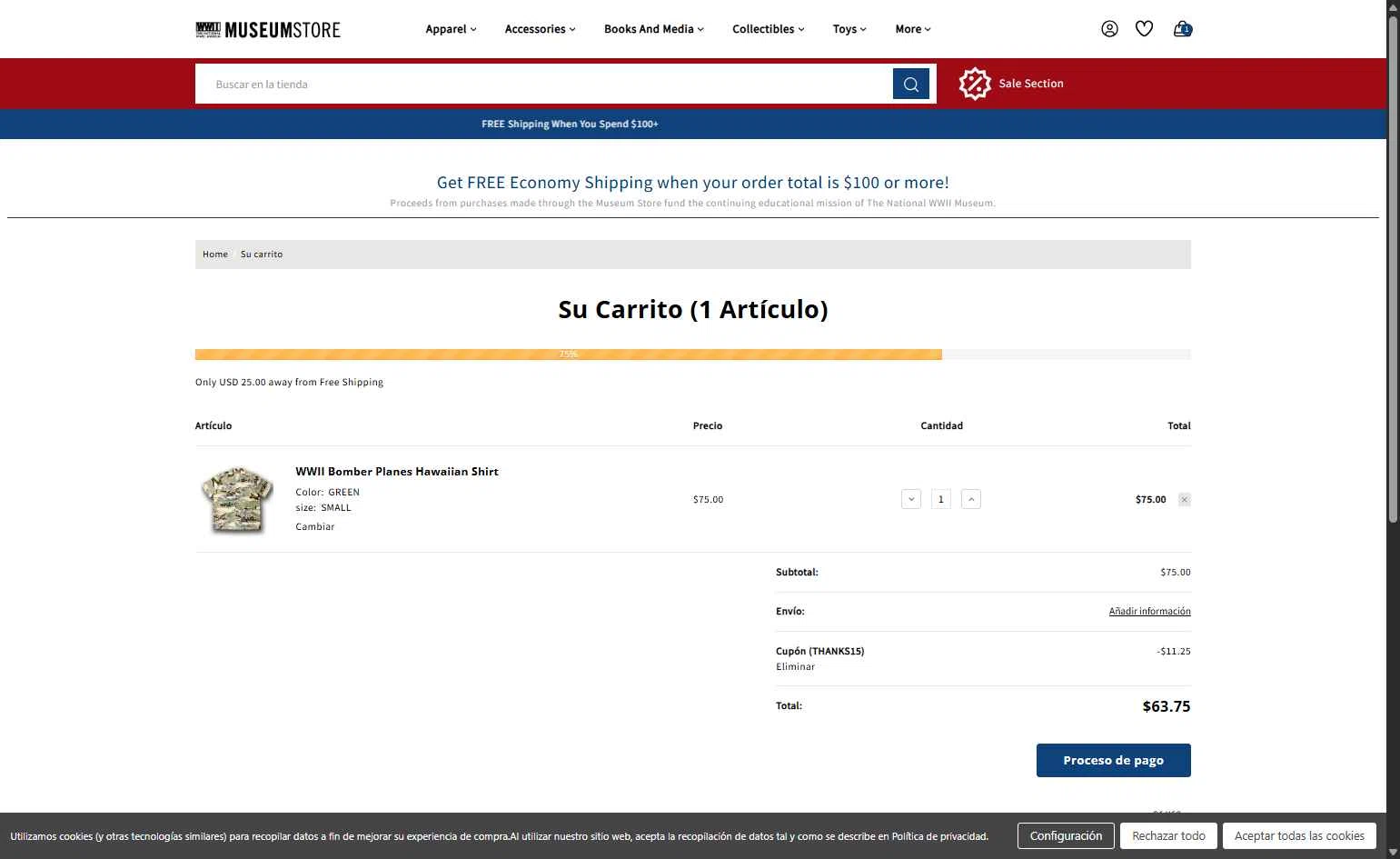
Task: Open the Sale Section link
Action: tap(1031, 84)
